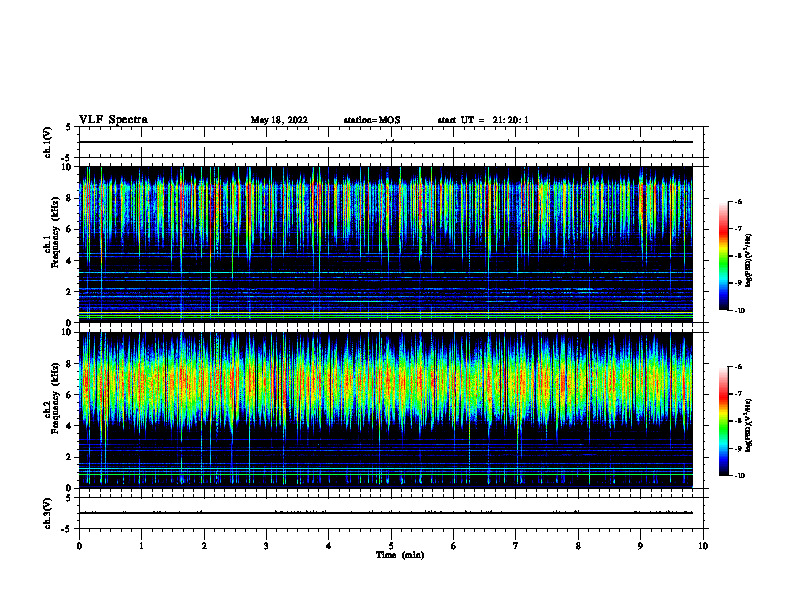This screenshot has height=612, width=792.
Task: Click time tick label "0" on x-axis
Action: [79, 546]
